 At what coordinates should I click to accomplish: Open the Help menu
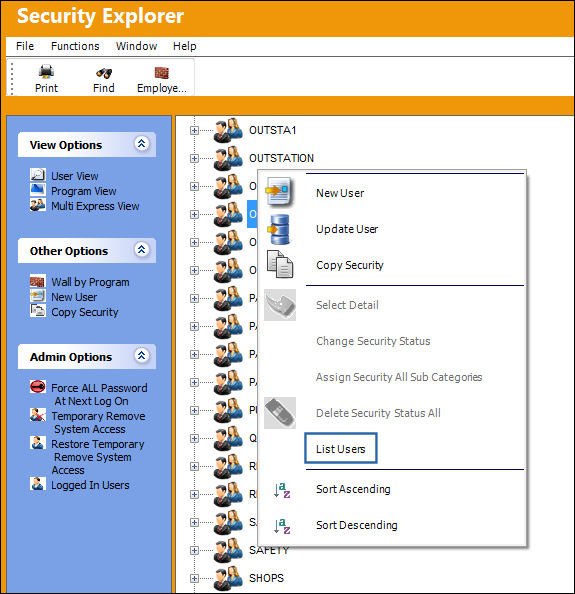click(184, 46)
